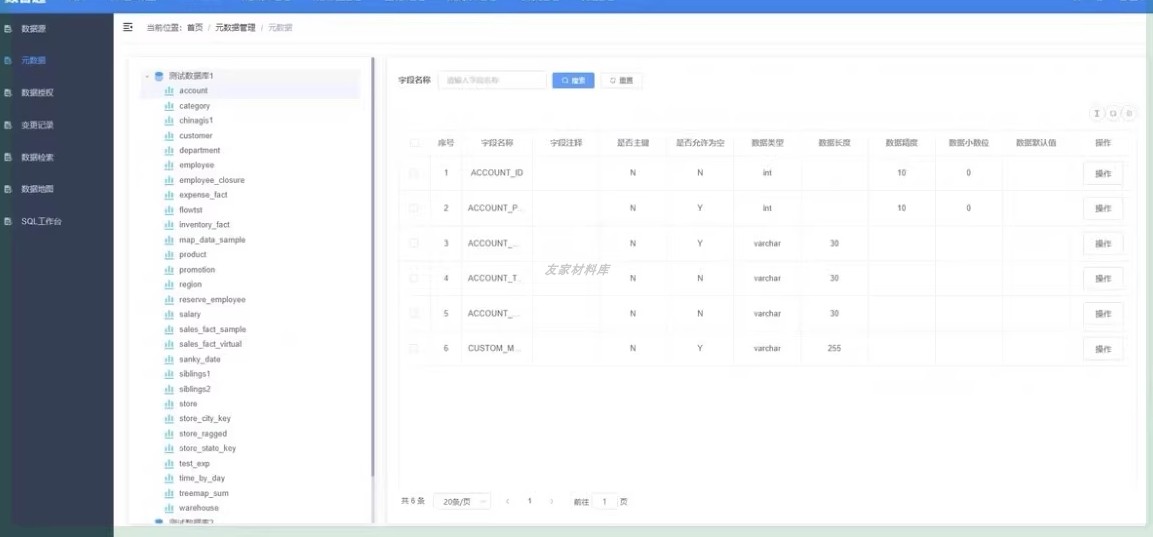
Task: Tick the checkbox for row ACCOUNT_ID
Action: 414,173
